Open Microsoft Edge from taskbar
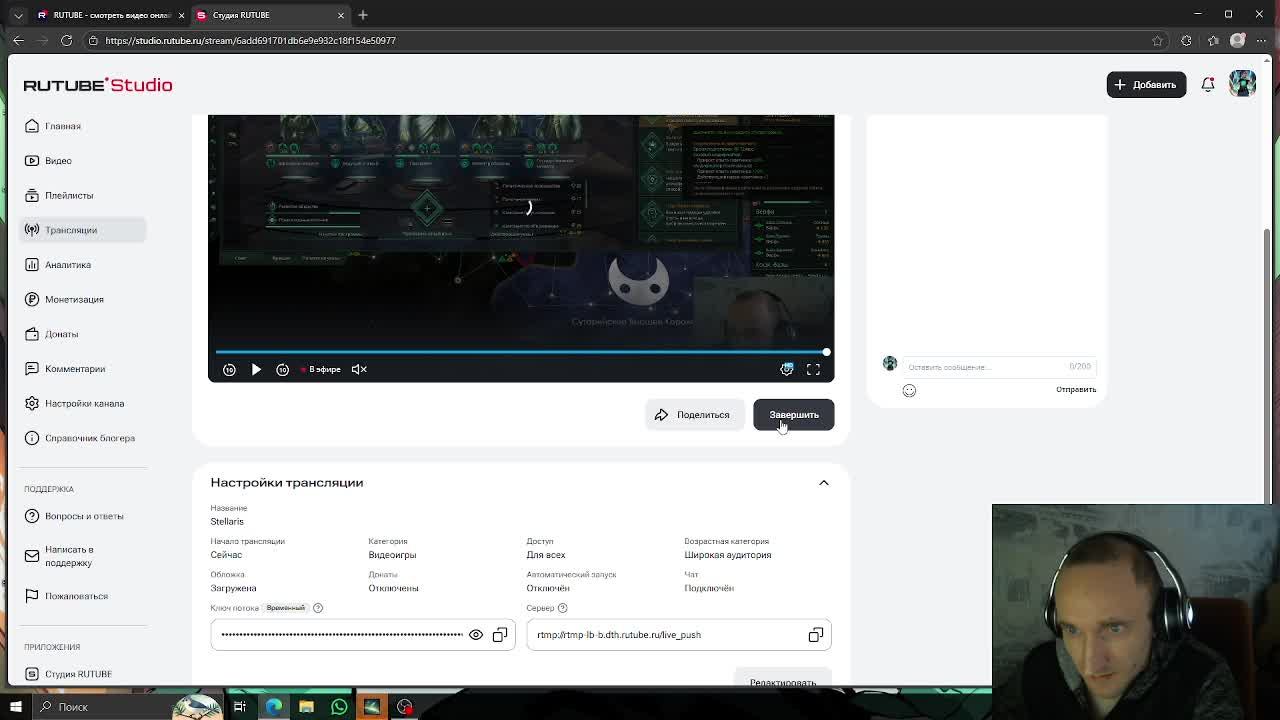 pos(273,707)
